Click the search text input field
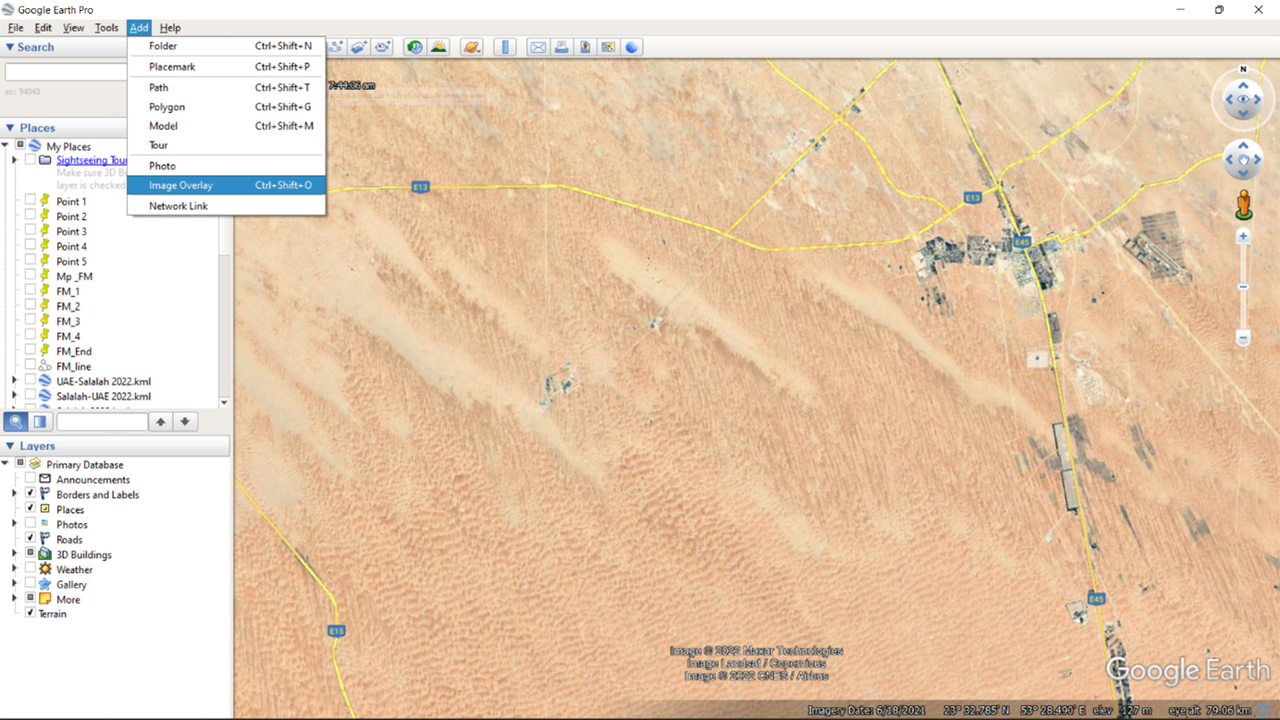This screenshot has height=720, width=1280. coord(66,72)
